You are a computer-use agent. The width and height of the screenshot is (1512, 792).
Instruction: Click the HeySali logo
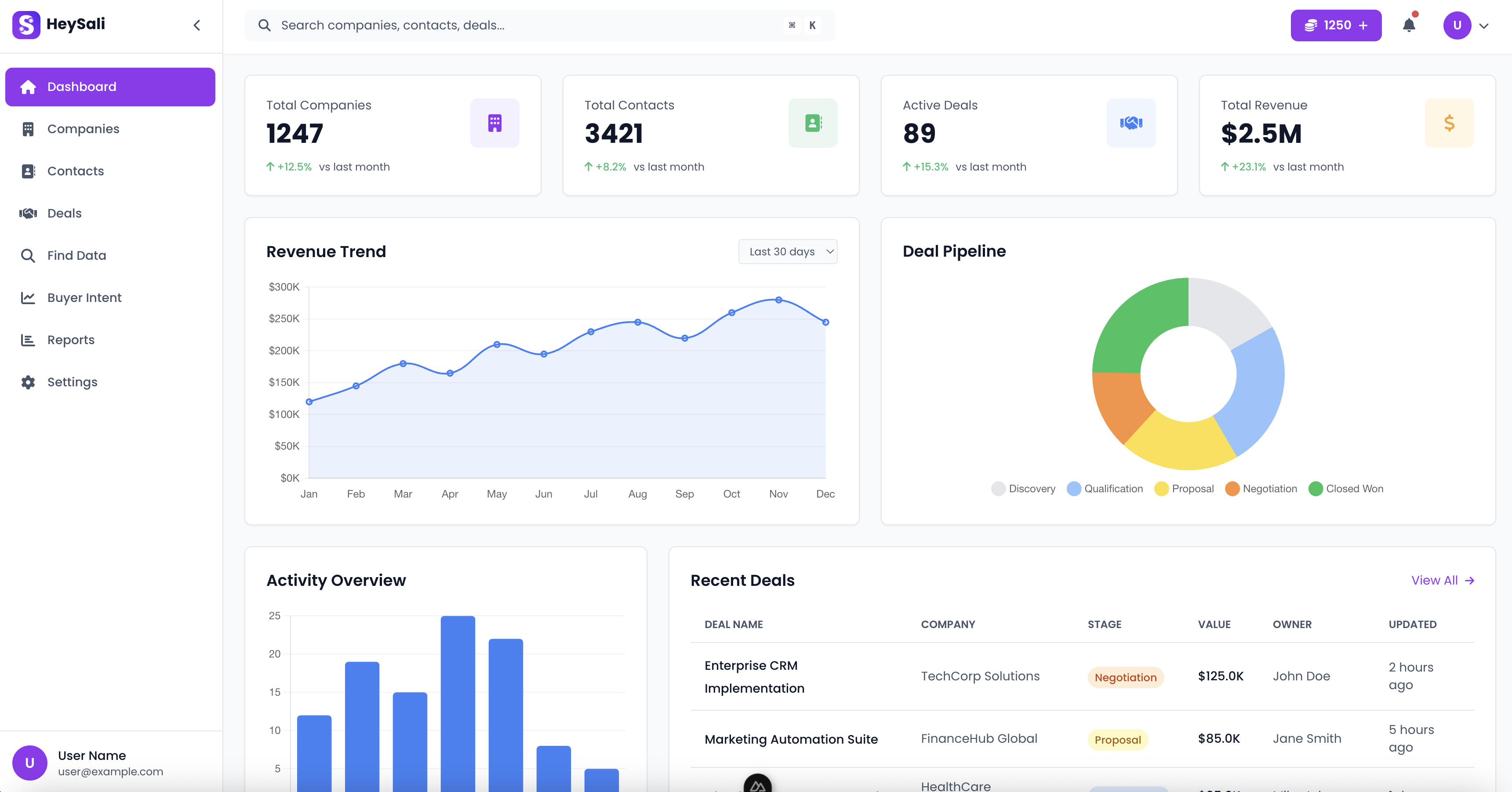pos(59,25)
